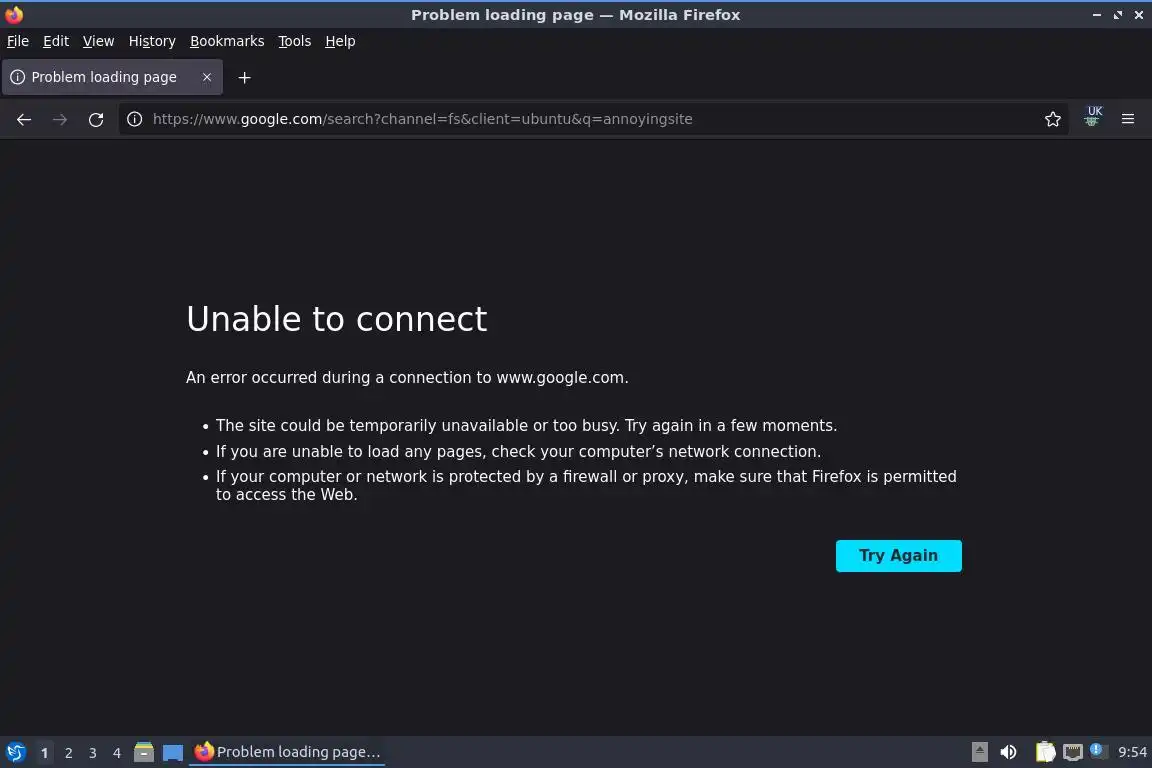Open the system start menu icon
The height and width of the screenshot is (768, 1152).
point(15,752)
